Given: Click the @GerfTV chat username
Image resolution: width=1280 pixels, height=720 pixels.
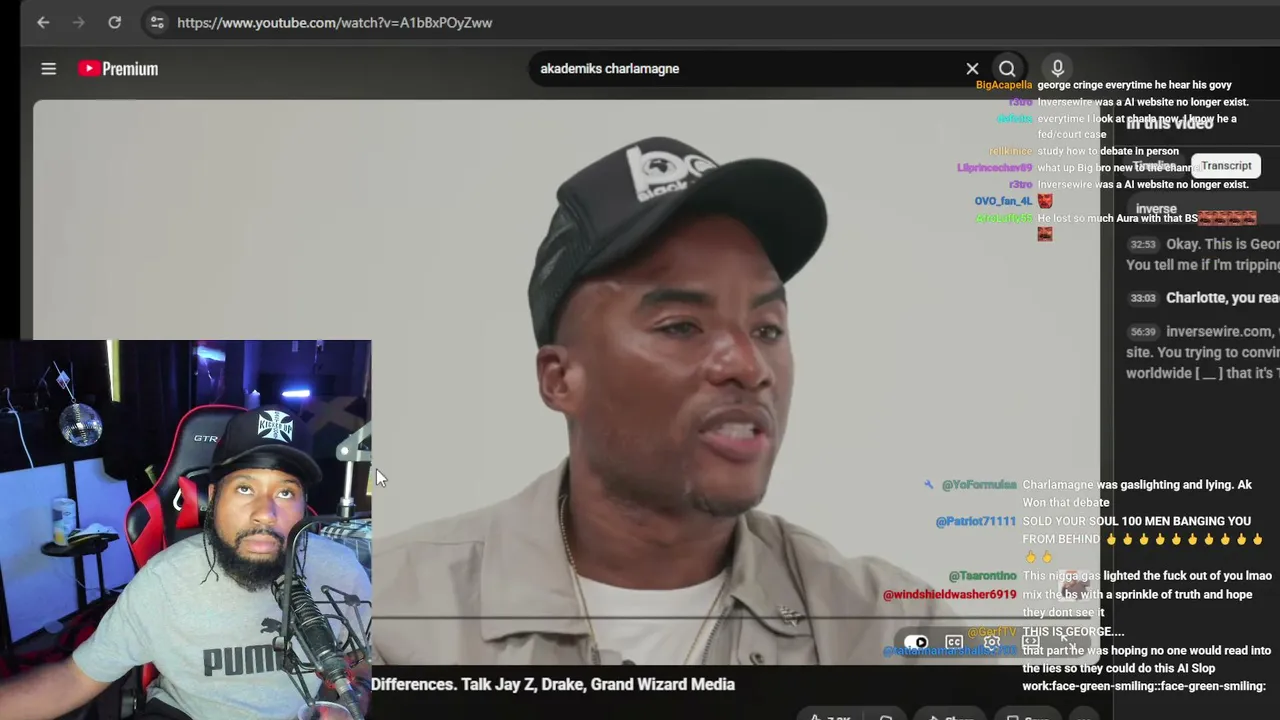Looking at the screenshot, I should (x=992, y=632).
